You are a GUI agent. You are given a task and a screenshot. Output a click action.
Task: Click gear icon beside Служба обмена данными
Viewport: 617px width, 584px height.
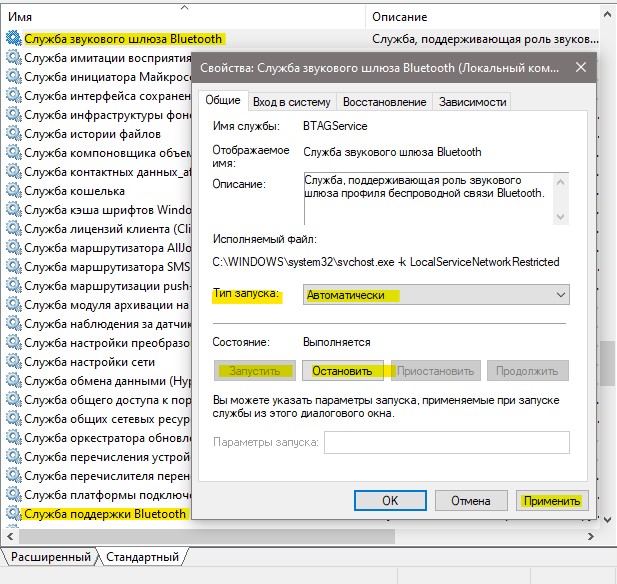(14, 381)
